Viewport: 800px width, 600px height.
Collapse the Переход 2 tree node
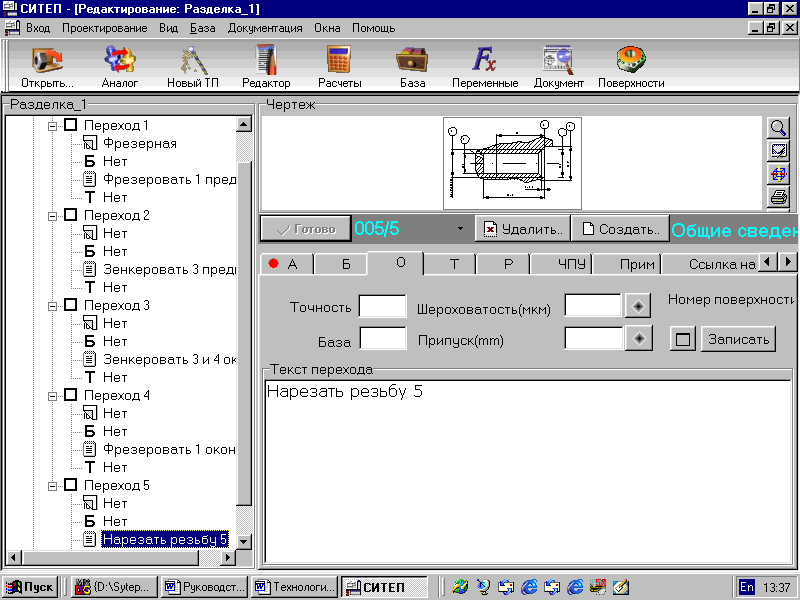click(52, 216)
